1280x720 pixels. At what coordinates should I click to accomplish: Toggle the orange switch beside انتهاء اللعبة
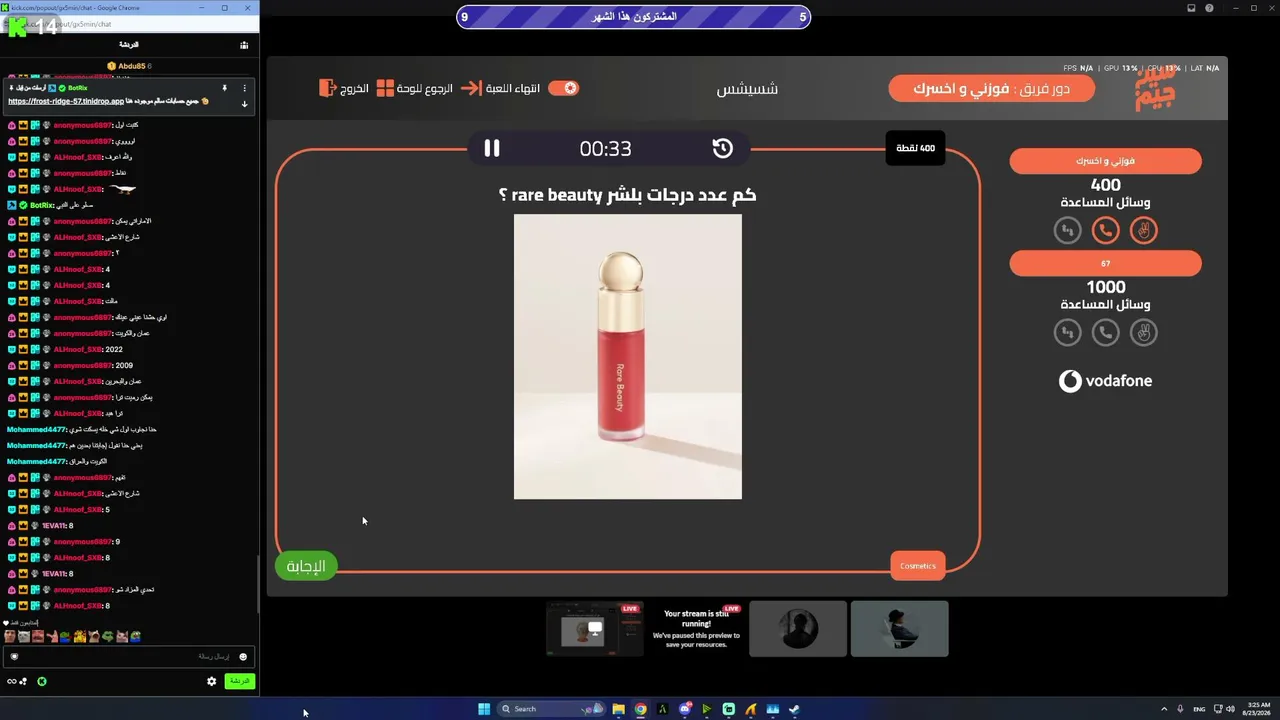(564, 88)
